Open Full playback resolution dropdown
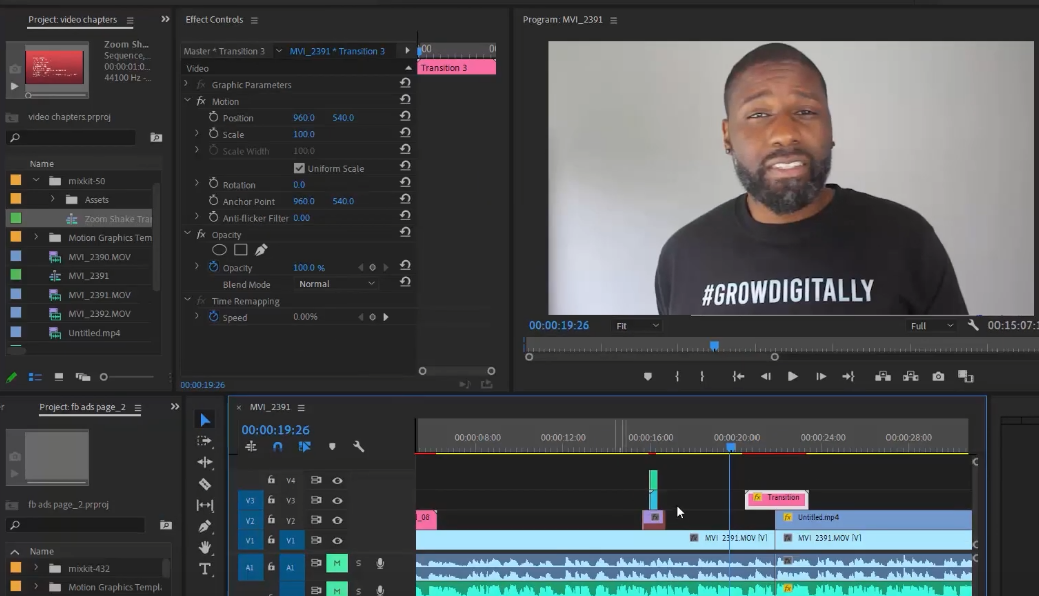 coord(932,326)
